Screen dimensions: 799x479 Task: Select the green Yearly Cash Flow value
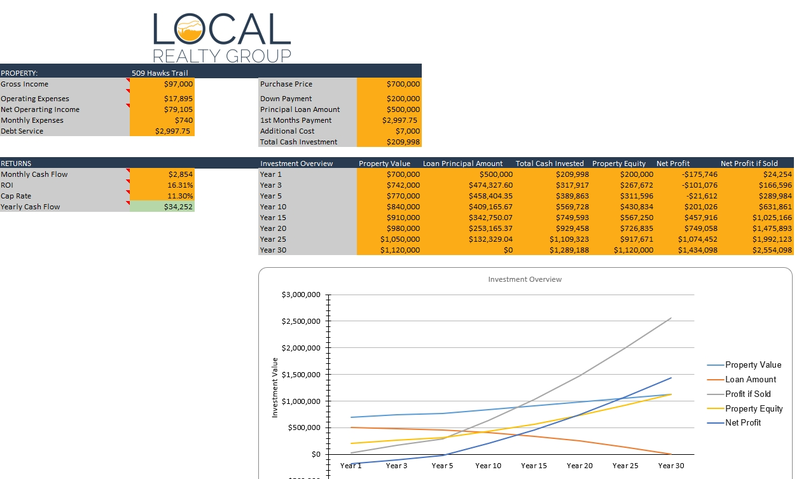(162, 206)
